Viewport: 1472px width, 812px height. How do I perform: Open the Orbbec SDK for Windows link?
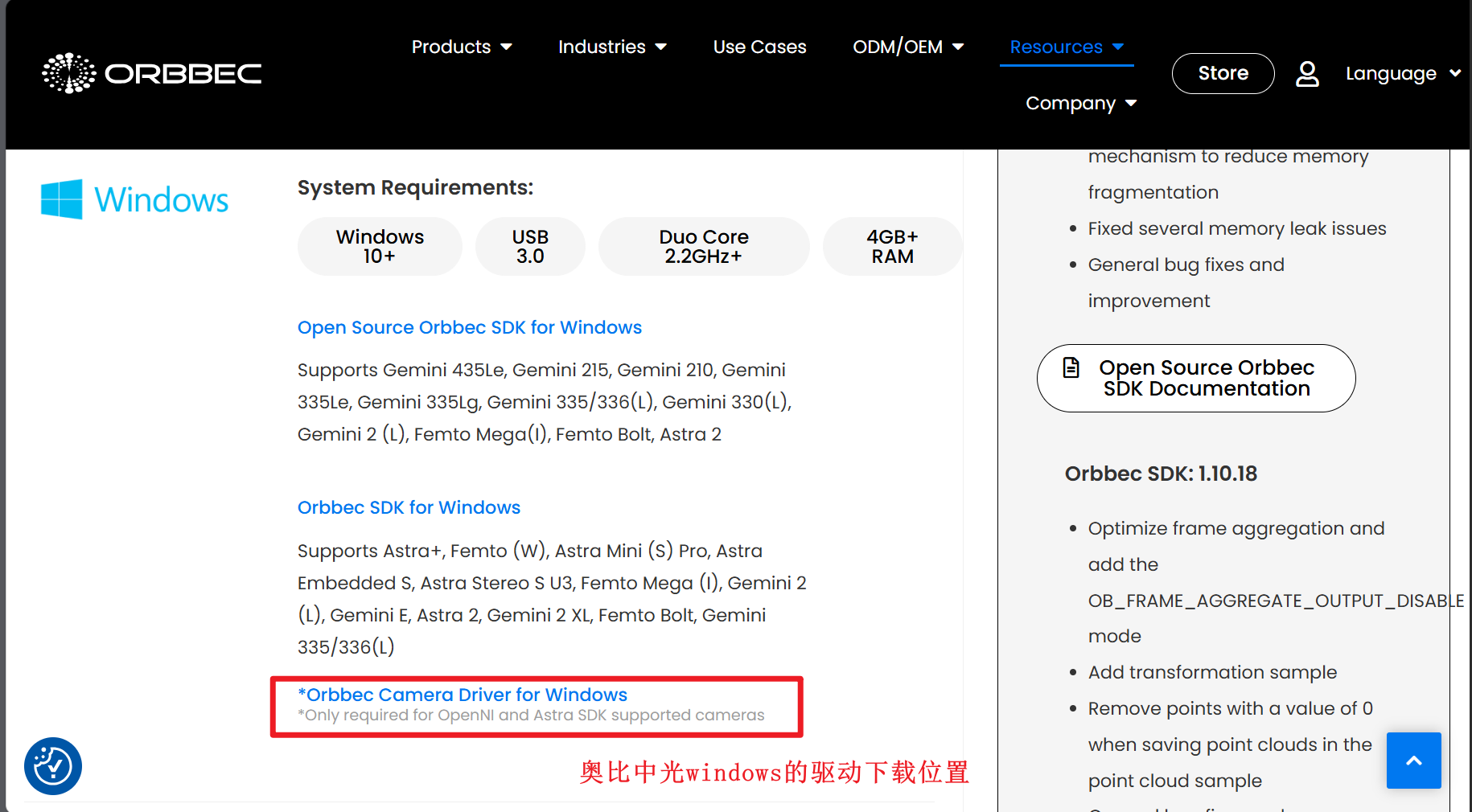click(409, 507)
